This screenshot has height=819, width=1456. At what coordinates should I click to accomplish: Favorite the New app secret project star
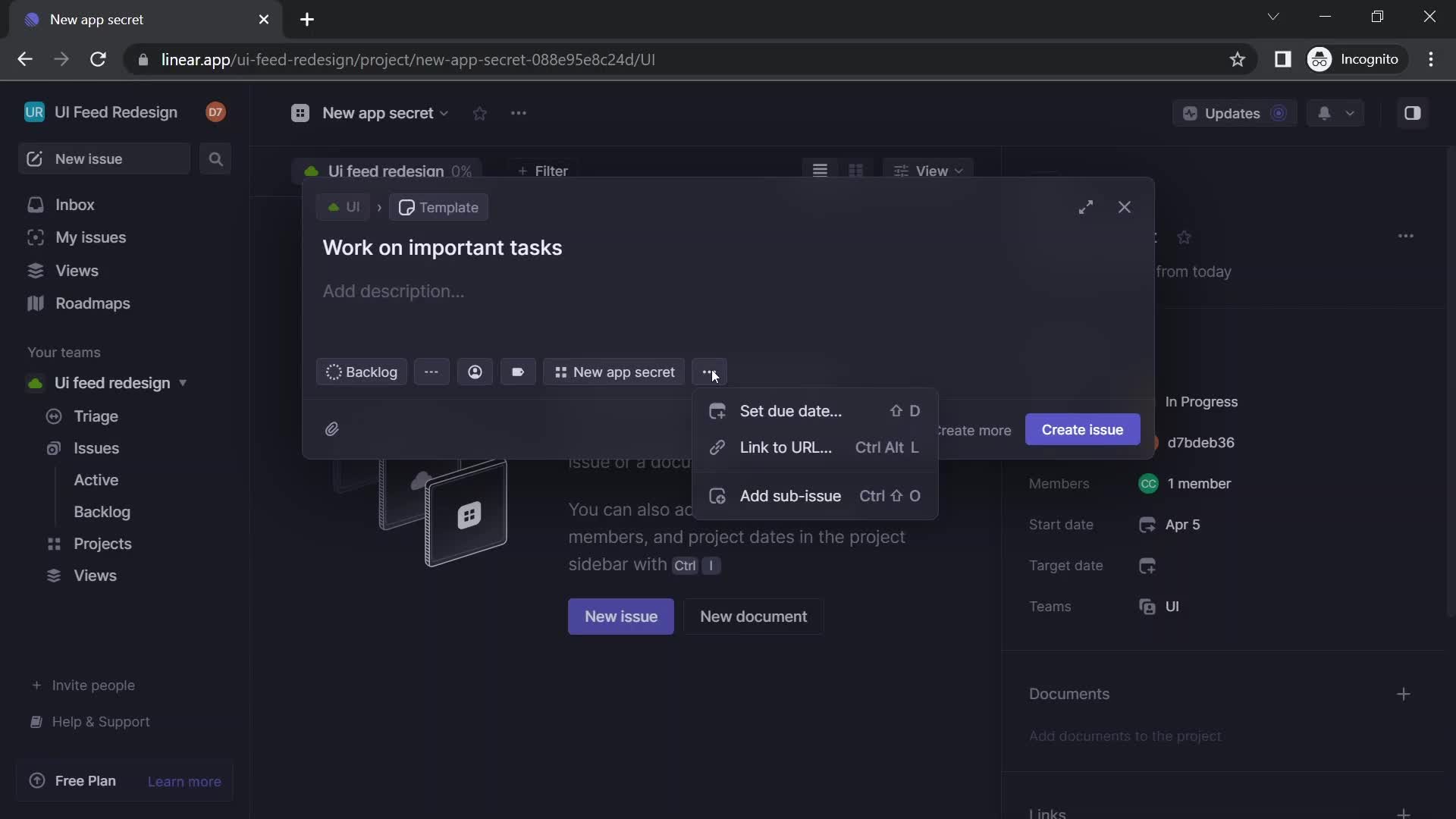pos(479,114)
